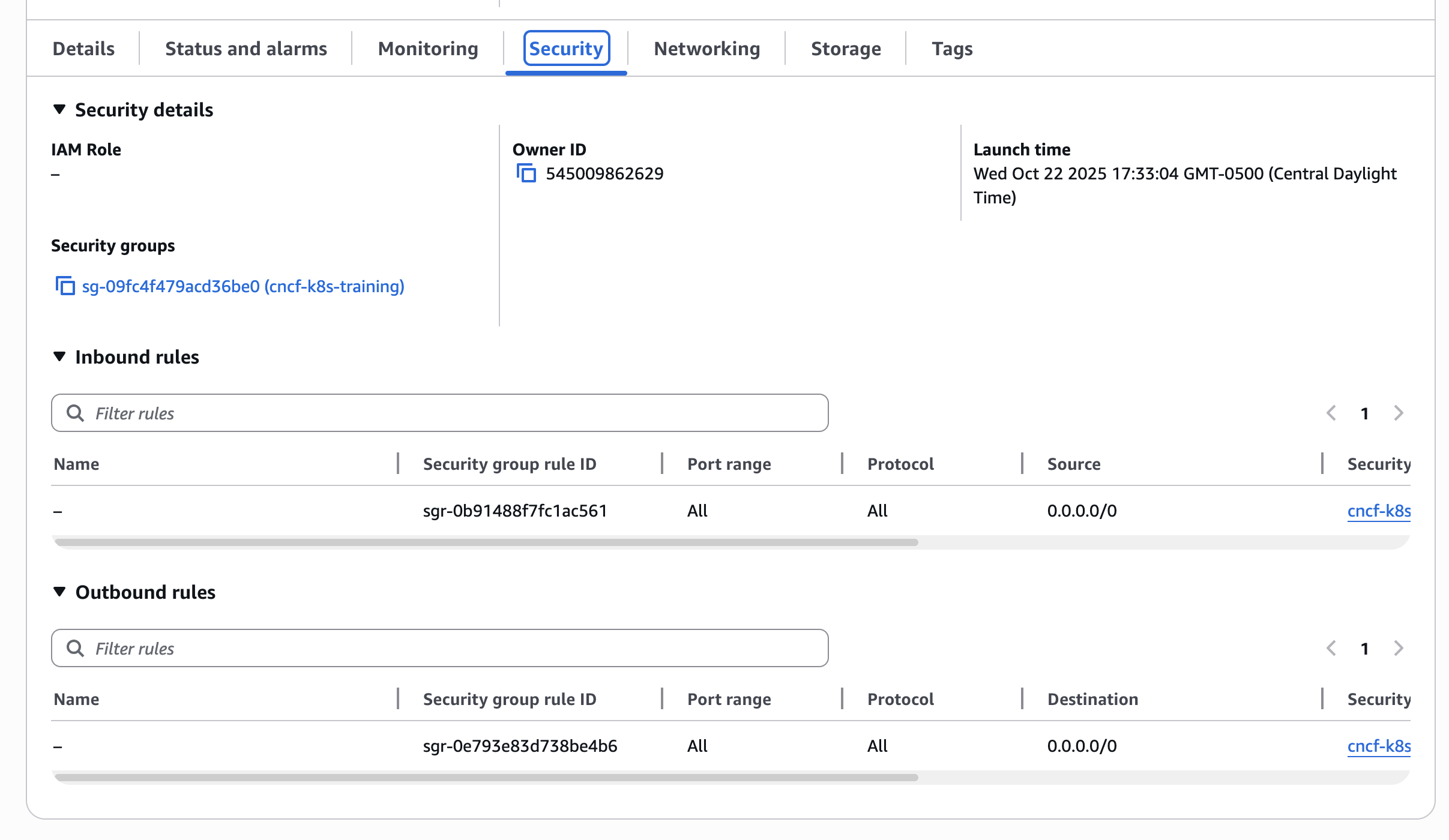
Task: Switch to the Storage tab
Action: tap(846, 48)
